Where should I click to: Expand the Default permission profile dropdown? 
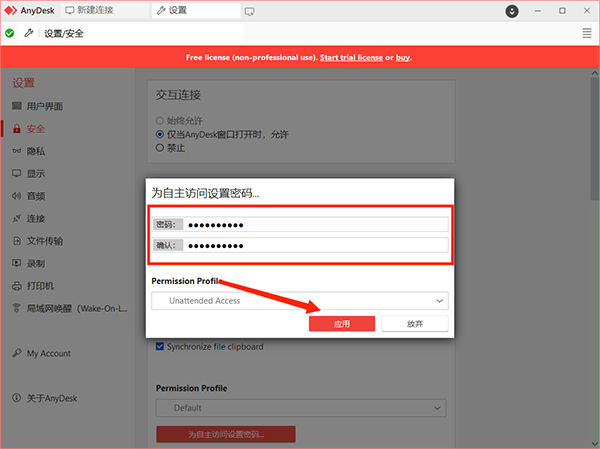coord(301,408)
